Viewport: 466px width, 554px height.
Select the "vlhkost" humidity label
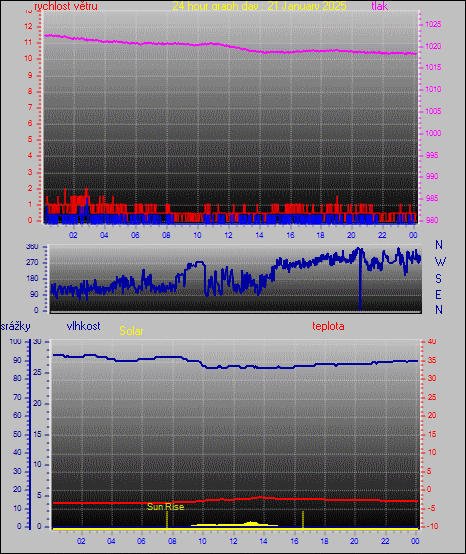(83, 326)
